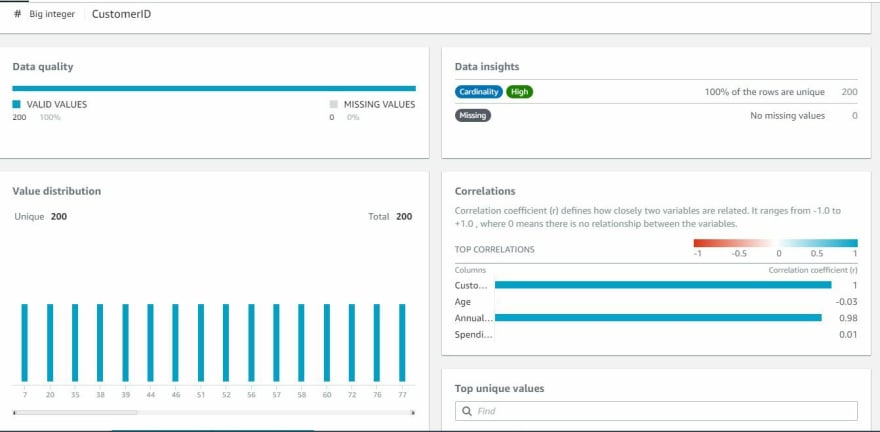Click the Correlation coefficient (r) column header
880x432 pixels.
(813, 270)
